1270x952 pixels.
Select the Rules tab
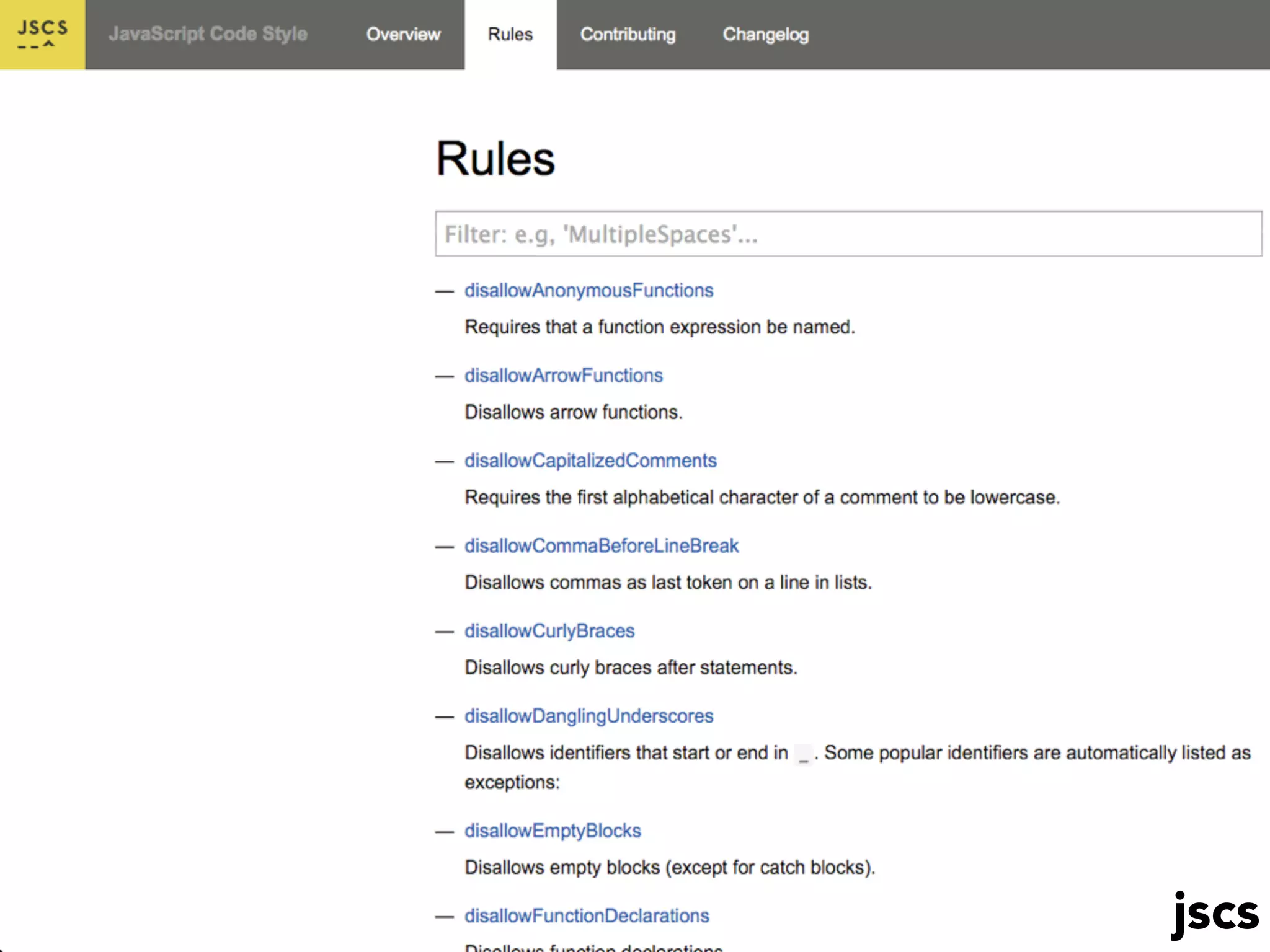510,34
